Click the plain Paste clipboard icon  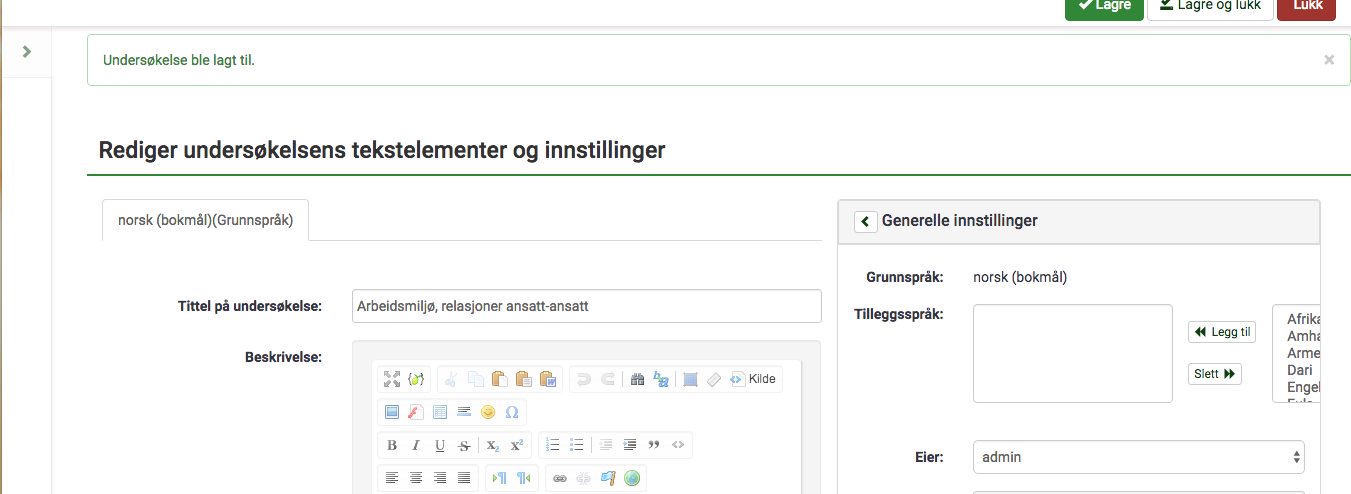pos(499,379)
